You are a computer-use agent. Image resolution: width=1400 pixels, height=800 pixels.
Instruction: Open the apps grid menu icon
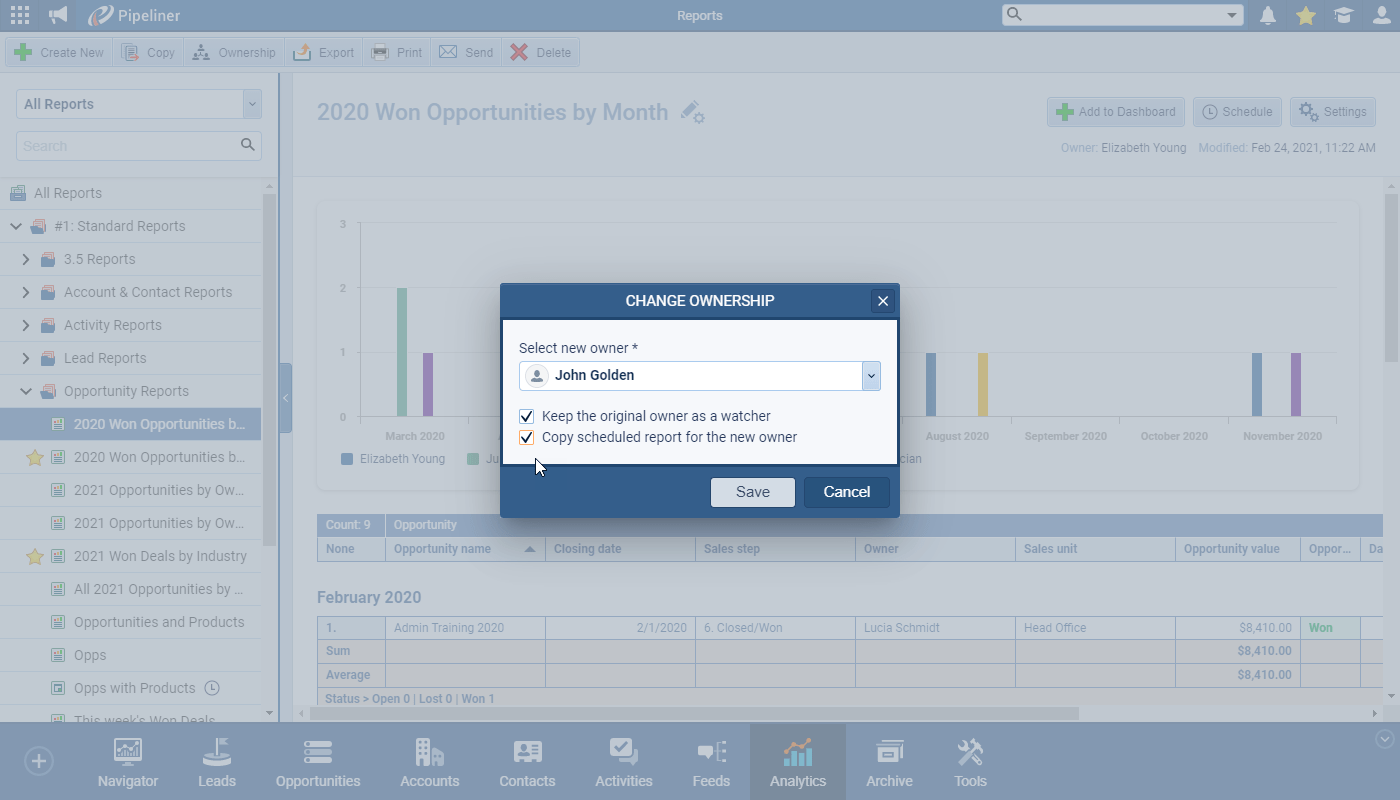tap(19, 15)
